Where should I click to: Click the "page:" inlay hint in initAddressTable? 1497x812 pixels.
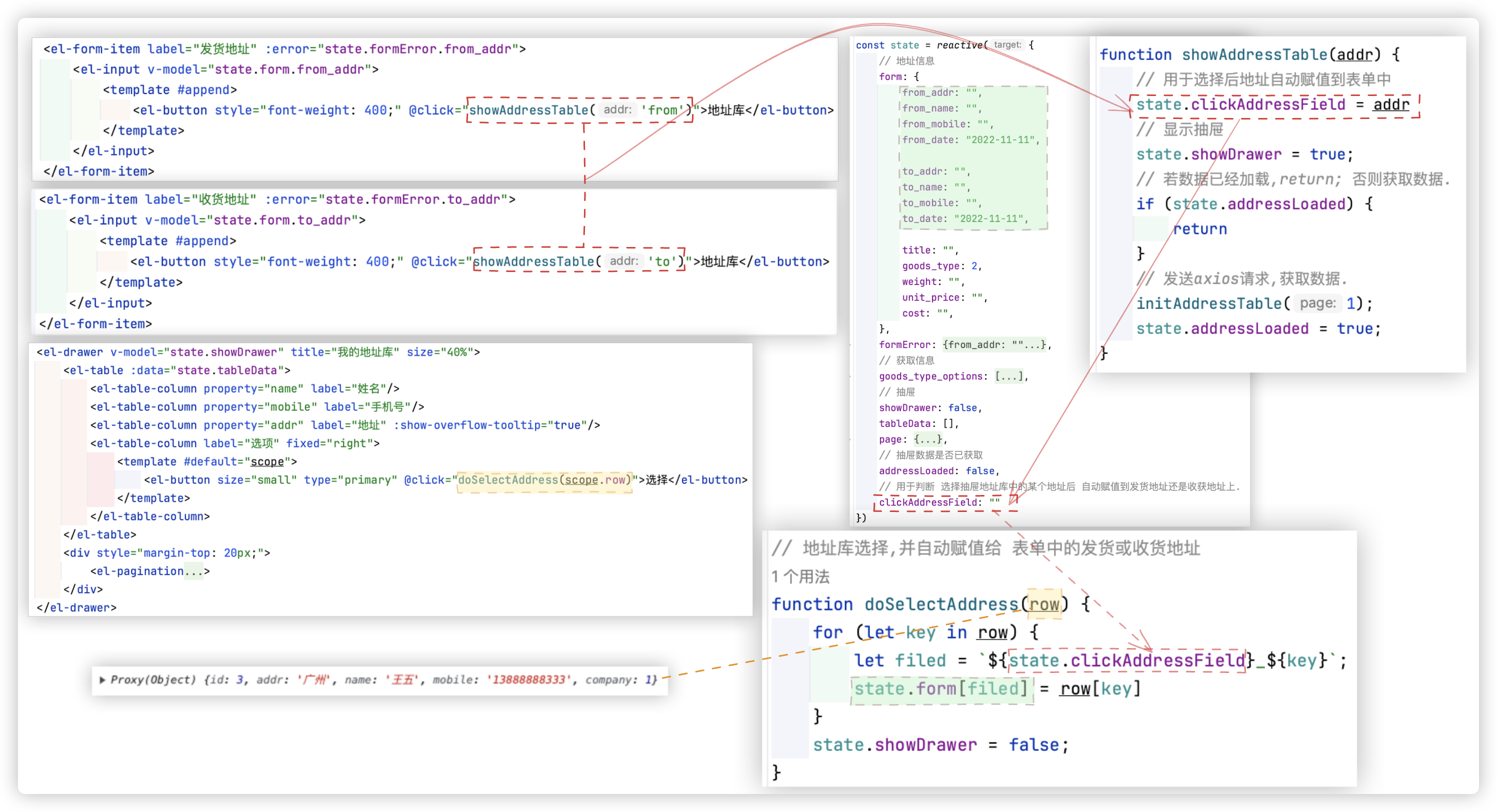1317,303
